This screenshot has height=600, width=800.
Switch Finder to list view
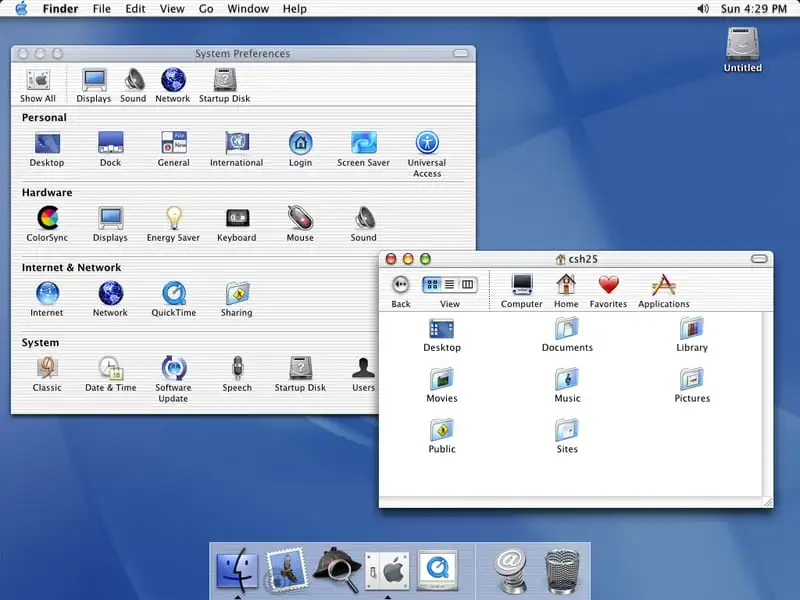[x=450, y=284]
